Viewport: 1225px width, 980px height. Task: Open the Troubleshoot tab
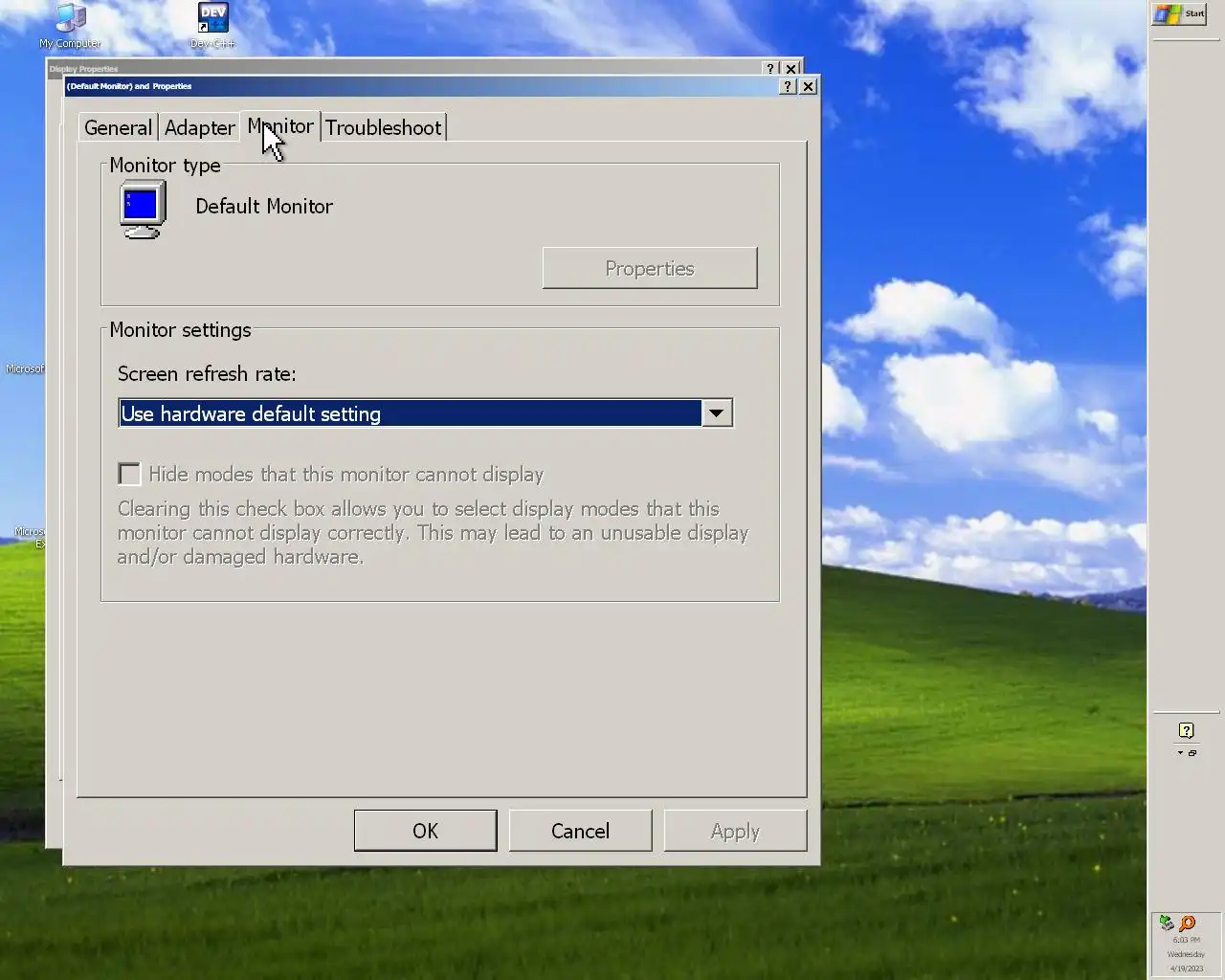[x=383, y=127]
